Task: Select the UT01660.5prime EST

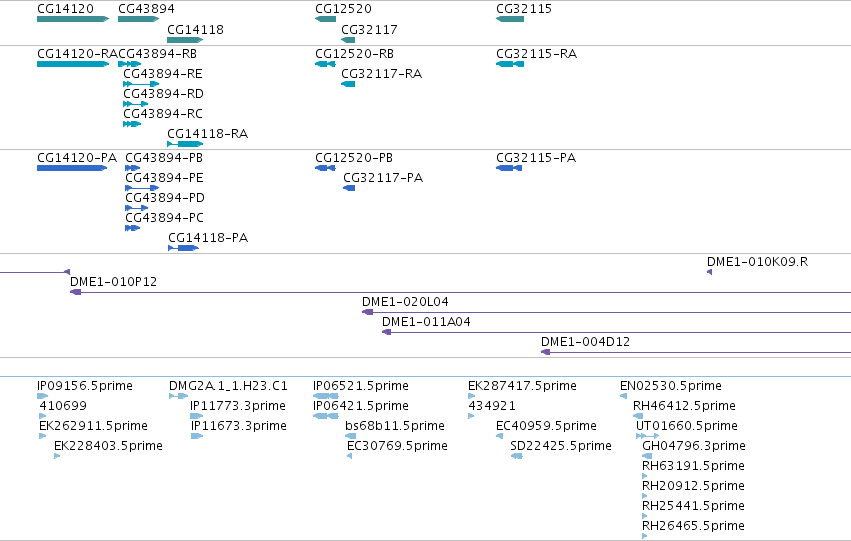Action: [647, 436]
